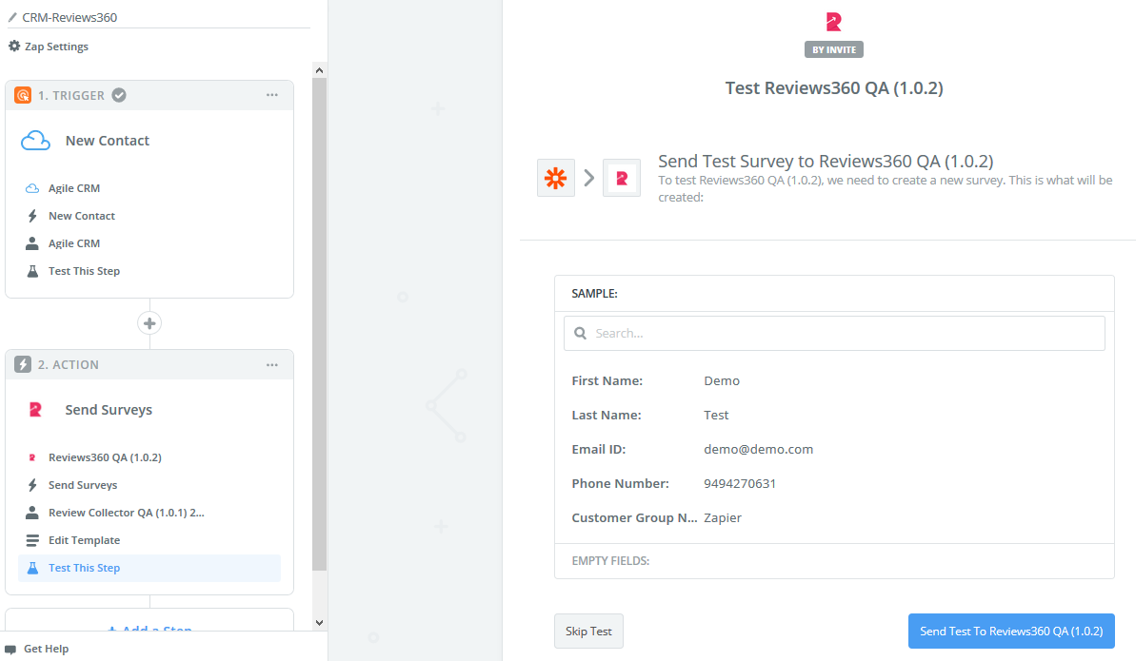The height and width of the screenshot is (665, 1136).
Task: Select the highlighted Test This Step row
Action: [149, 568]
